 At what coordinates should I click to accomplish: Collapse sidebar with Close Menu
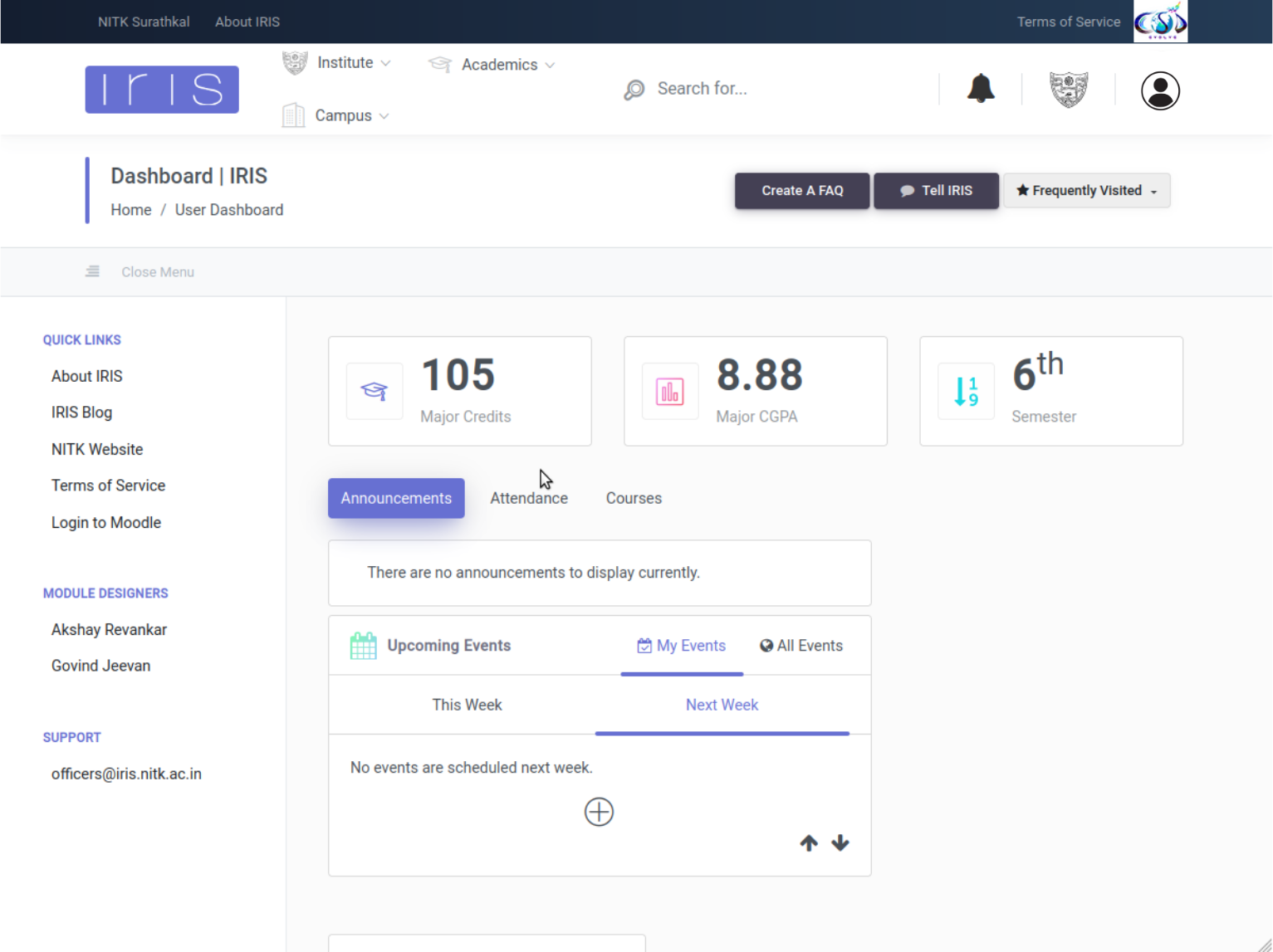[x=141, y=272]
